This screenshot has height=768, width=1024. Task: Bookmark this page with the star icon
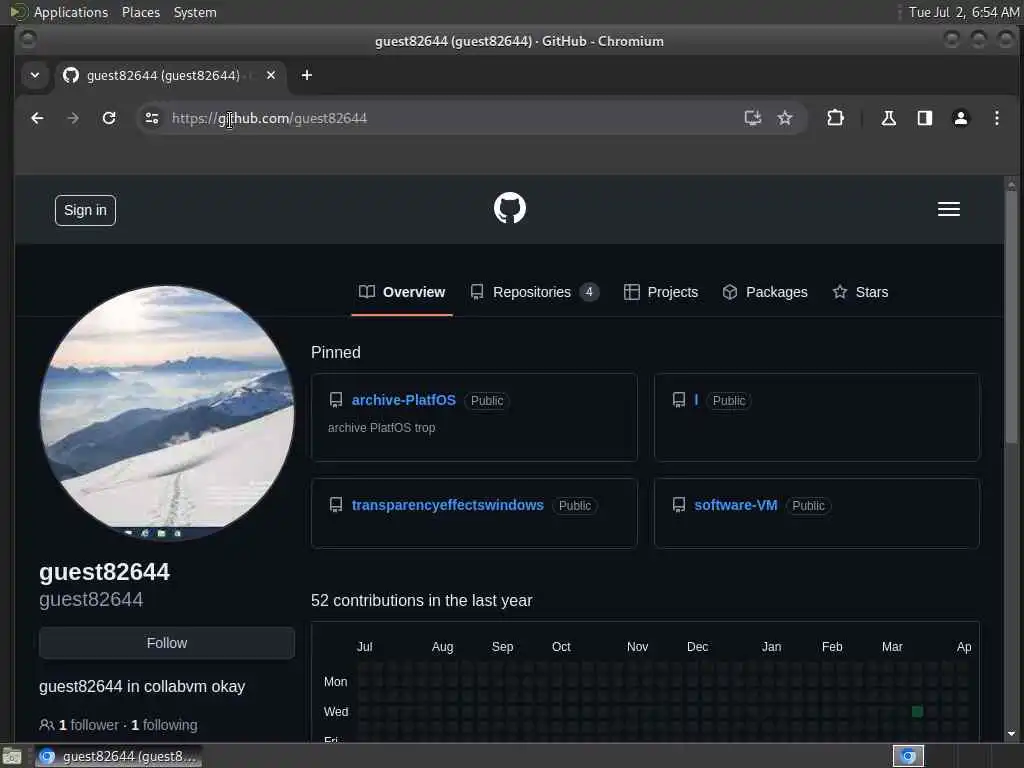(785, 118)
